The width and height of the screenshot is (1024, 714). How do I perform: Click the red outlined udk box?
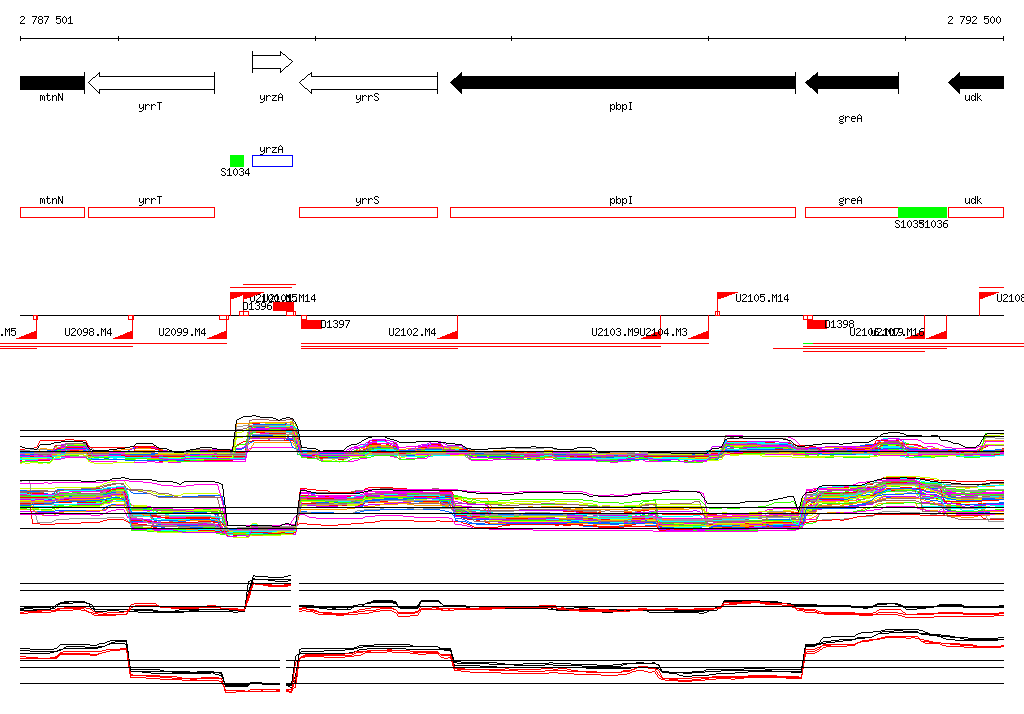pos(976,212)
